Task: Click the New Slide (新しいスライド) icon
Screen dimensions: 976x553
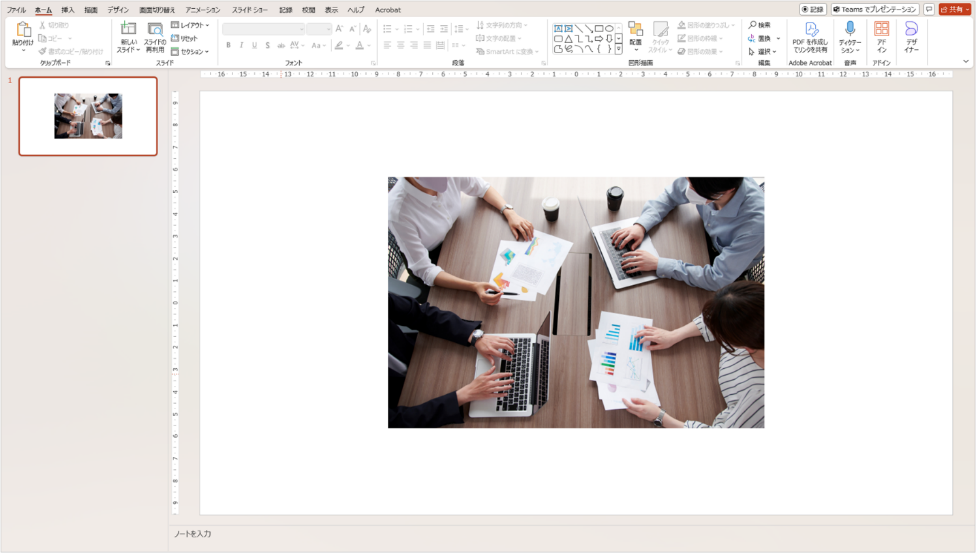Action: point(128,29)
